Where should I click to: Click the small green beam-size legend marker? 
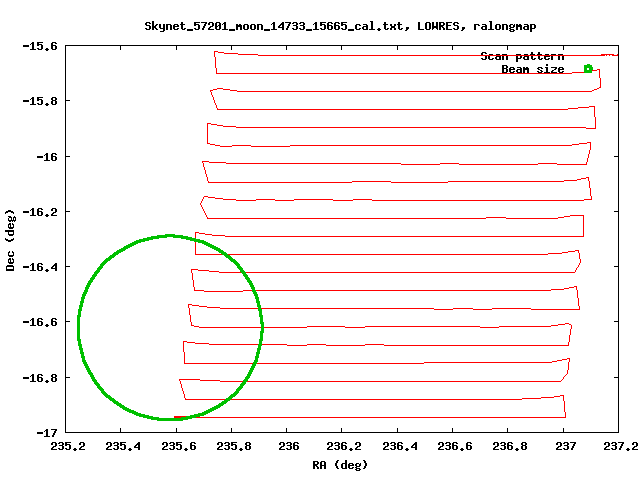coord(588,69)
